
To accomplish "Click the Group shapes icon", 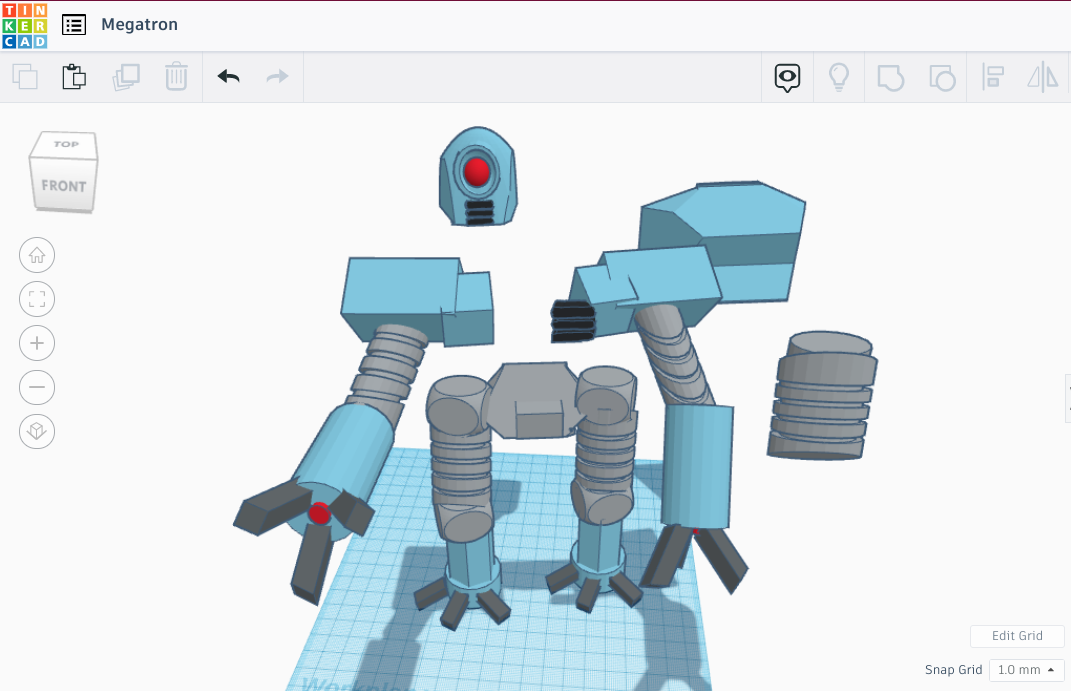I will pyautogui.click(x=890, y=78).
